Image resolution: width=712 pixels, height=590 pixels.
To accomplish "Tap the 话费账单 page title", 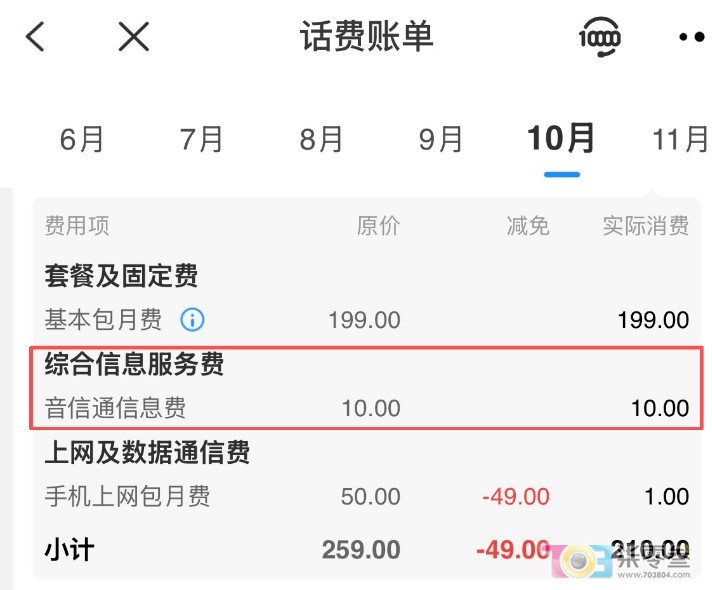I will pos(367,37).
